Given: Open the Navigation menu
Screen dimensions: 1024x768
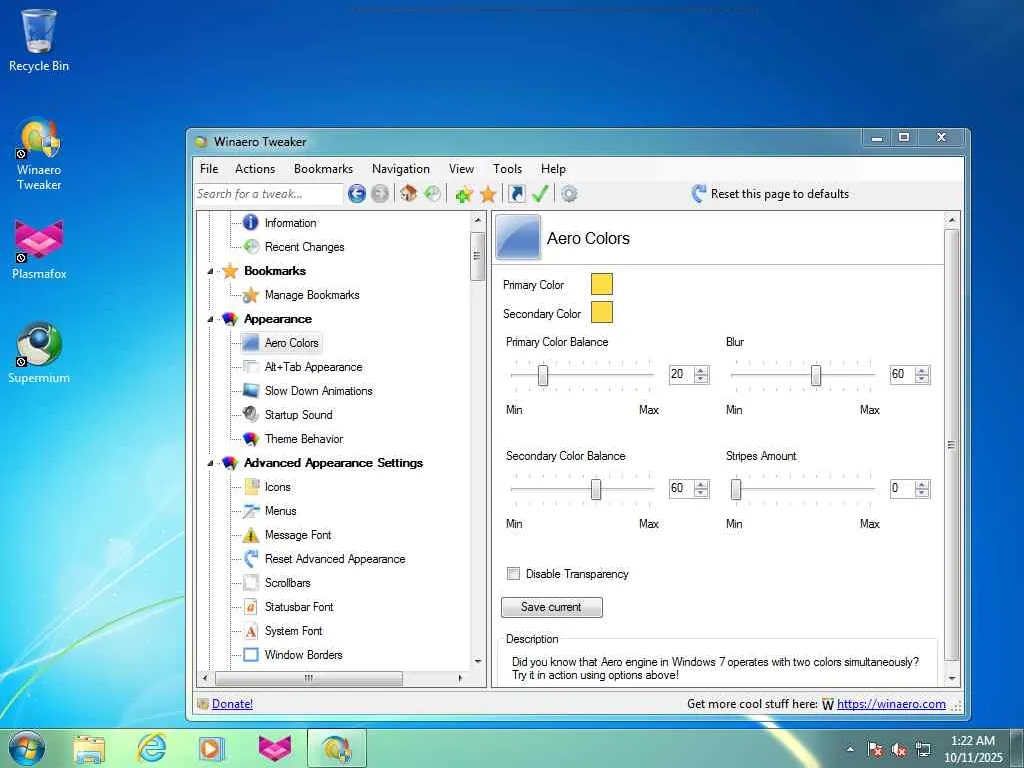Looking at the screenshot, I should 400,169.
